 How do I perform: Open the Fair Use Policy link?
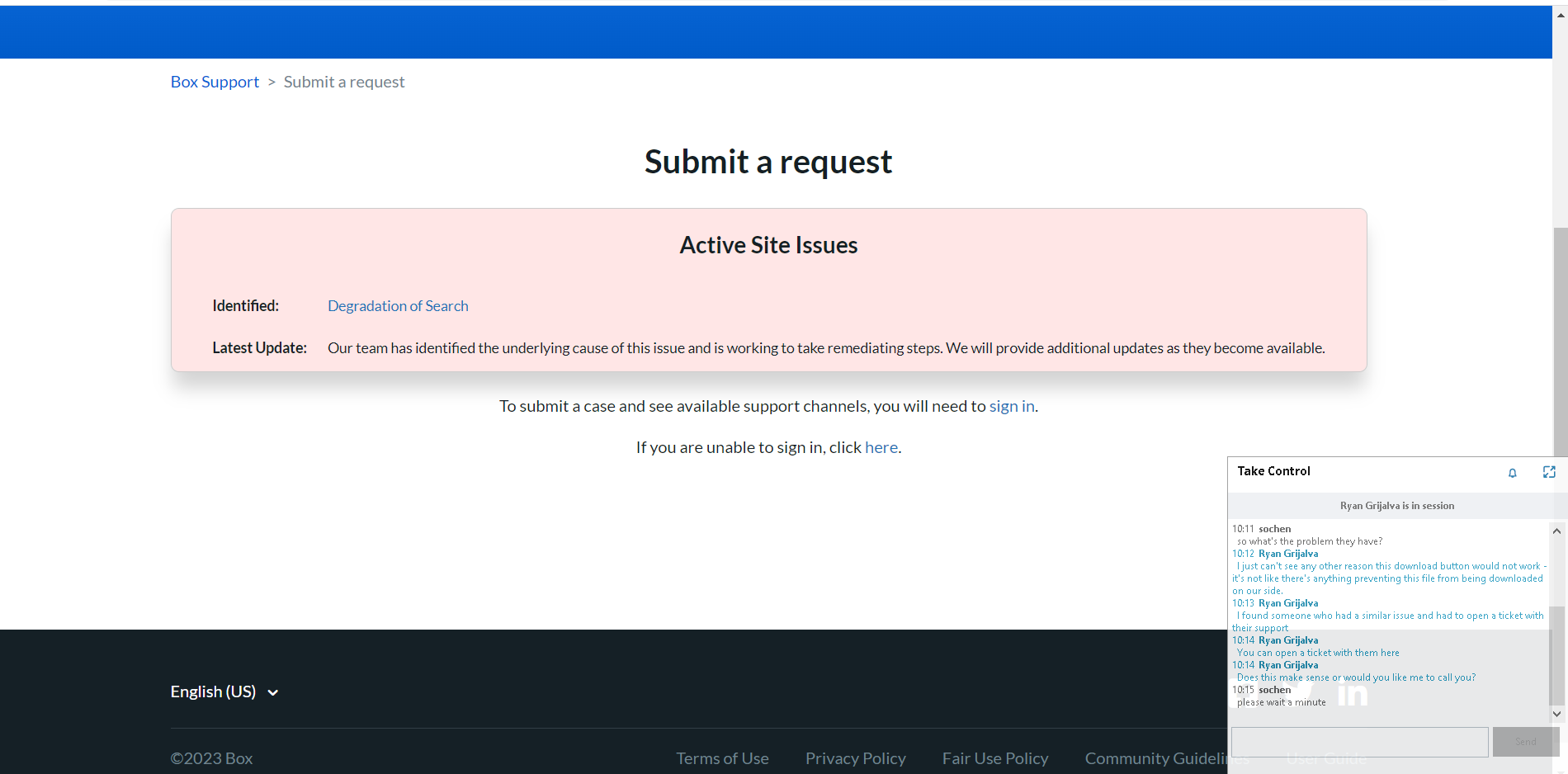click(x=994, y=758)
